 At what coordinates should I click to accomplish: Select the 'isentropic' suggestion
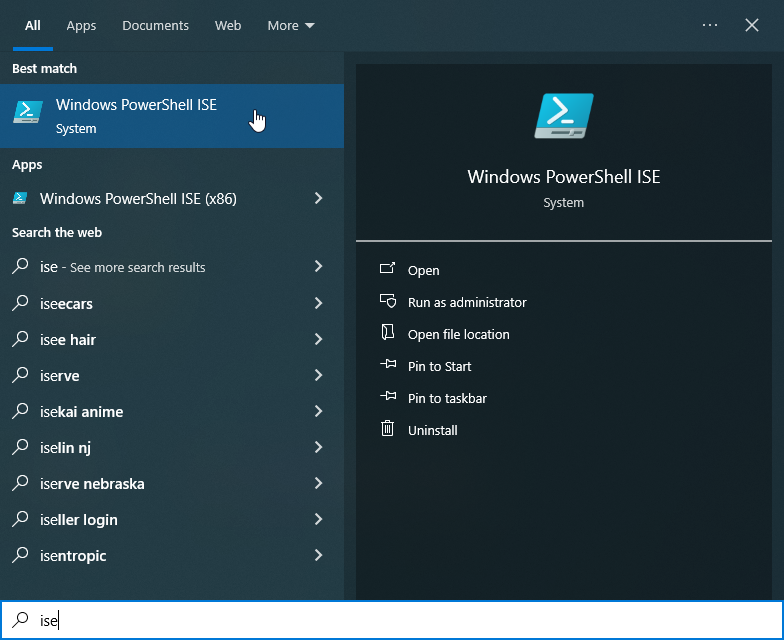172,555
